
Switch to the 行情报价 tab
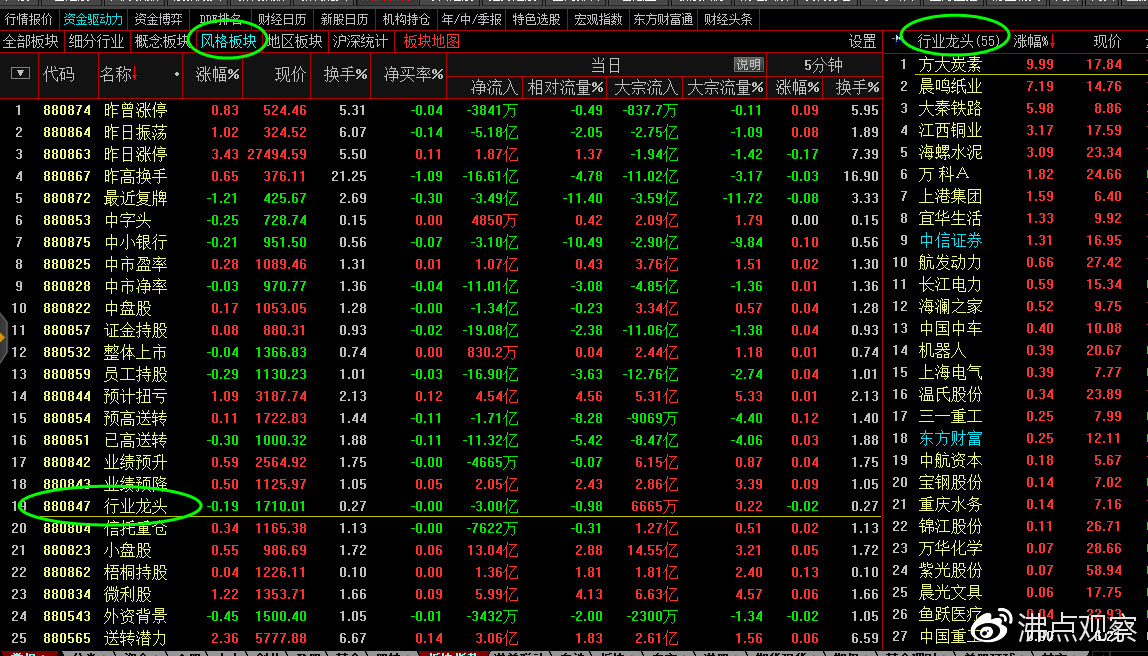point(29,19)
